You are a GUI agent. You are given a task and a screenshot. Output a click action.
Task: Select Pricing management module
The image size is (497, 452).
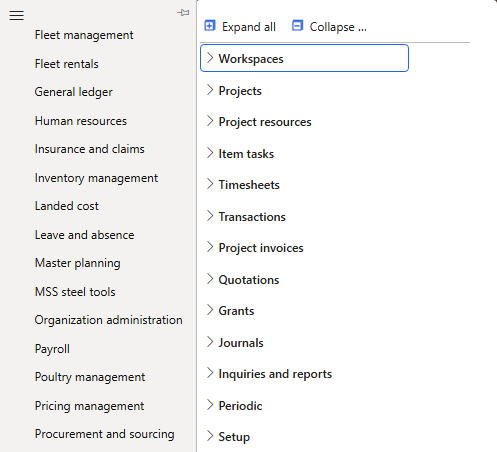pyautogui.click(x=89, y=406)
